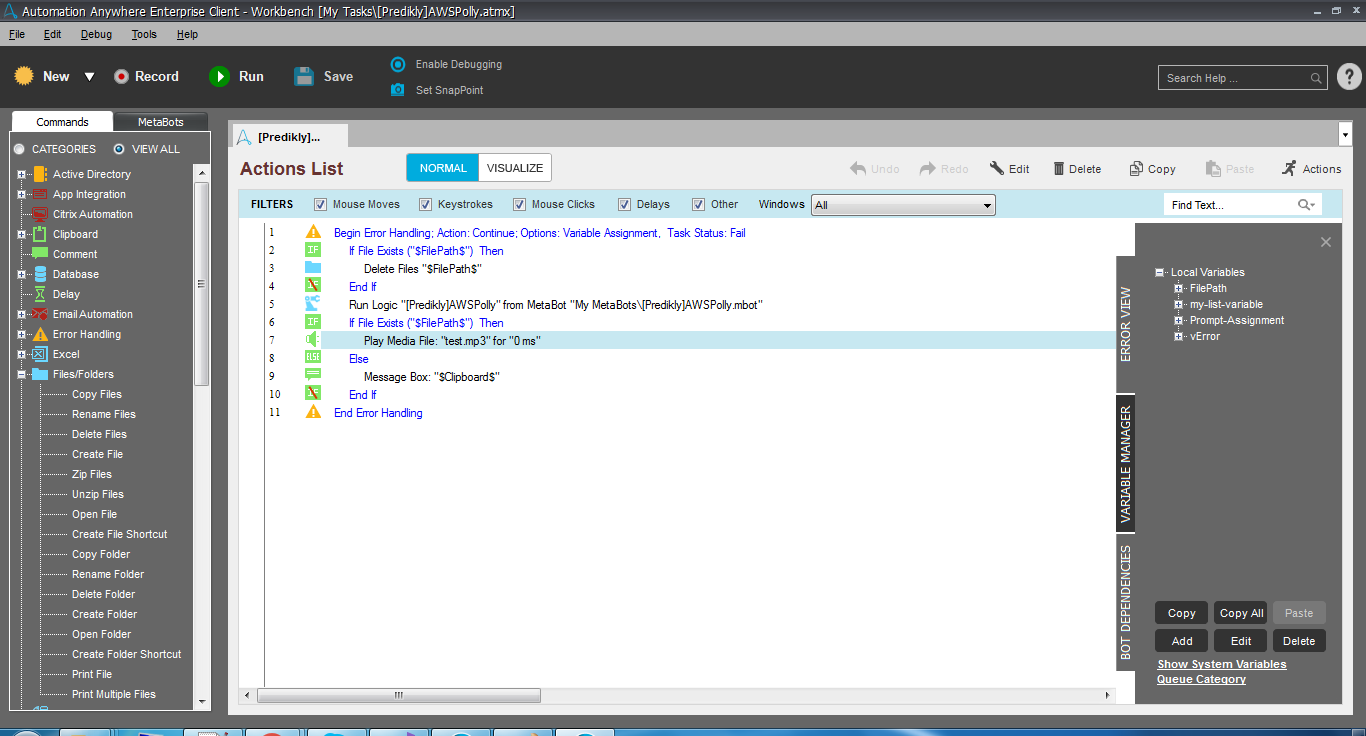
Task: Select the Comment command icon
Action: pyautogui.click(x=39, y=254)
